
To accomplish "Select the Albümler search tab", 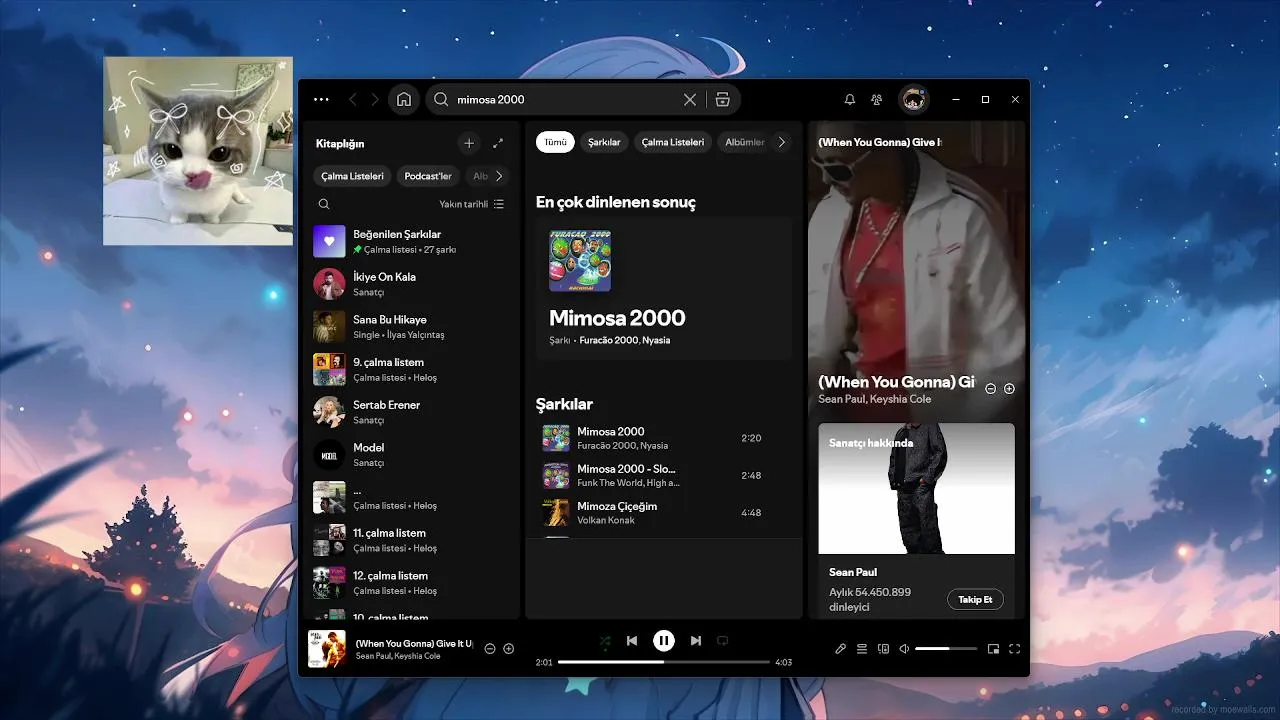I will click(744, 142).
